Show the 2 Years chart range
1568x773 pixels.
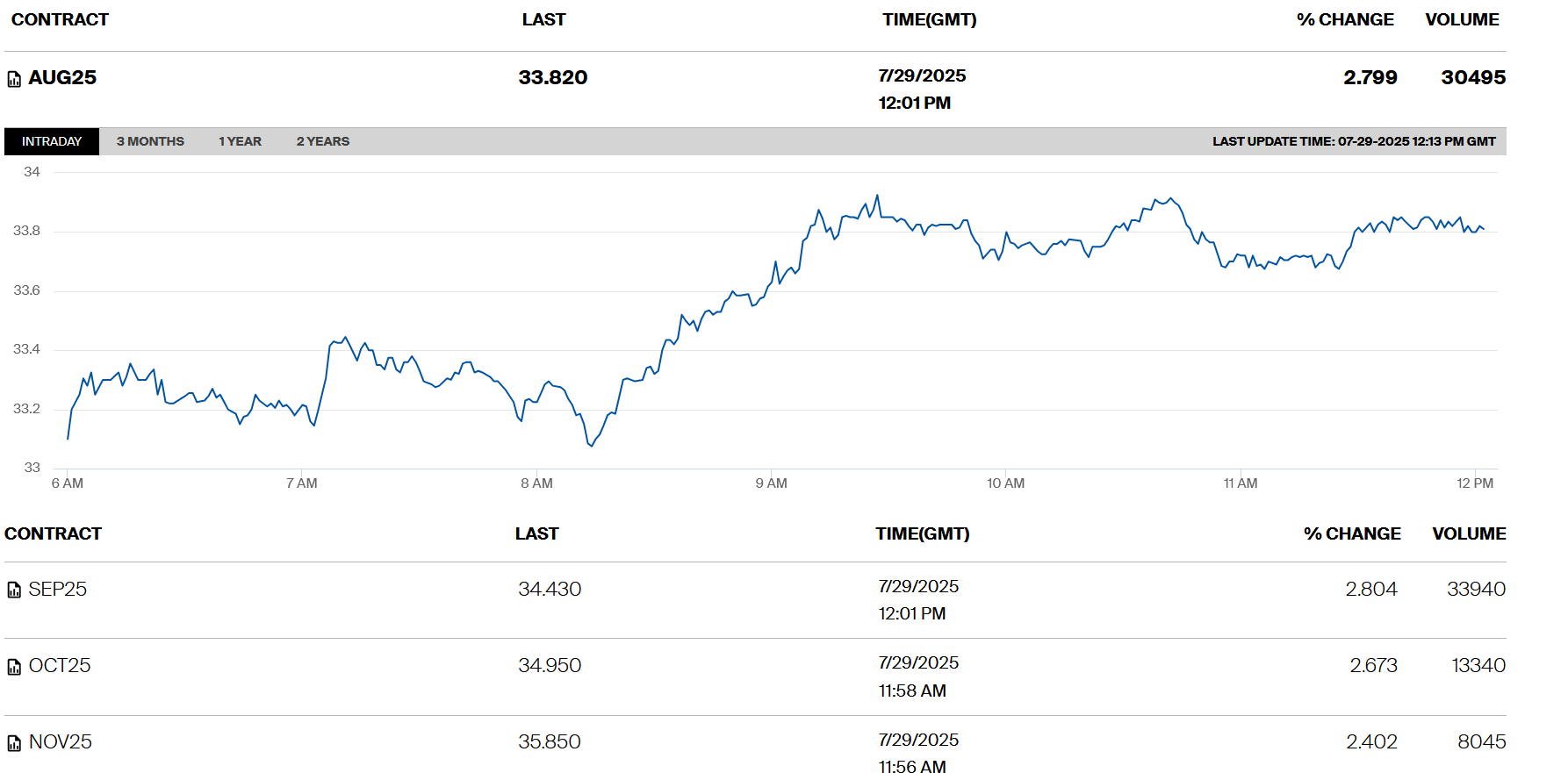click(322, 141)
